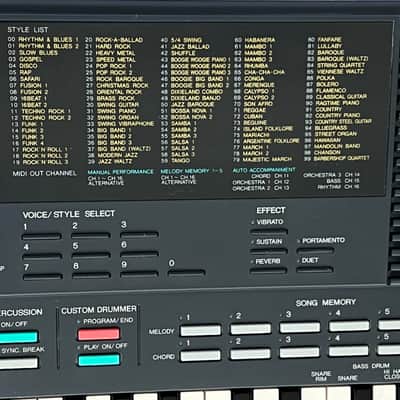The height and width of the screenshot is (400, 400).
Task: Push Voice/Style Select button 4
Action: pyautogui.click(x=42, y=257)
